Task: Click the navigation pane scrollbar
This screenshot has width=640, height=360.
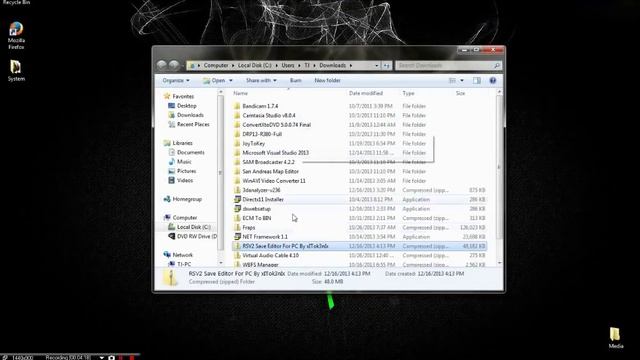Action: (x=220, y=172)
